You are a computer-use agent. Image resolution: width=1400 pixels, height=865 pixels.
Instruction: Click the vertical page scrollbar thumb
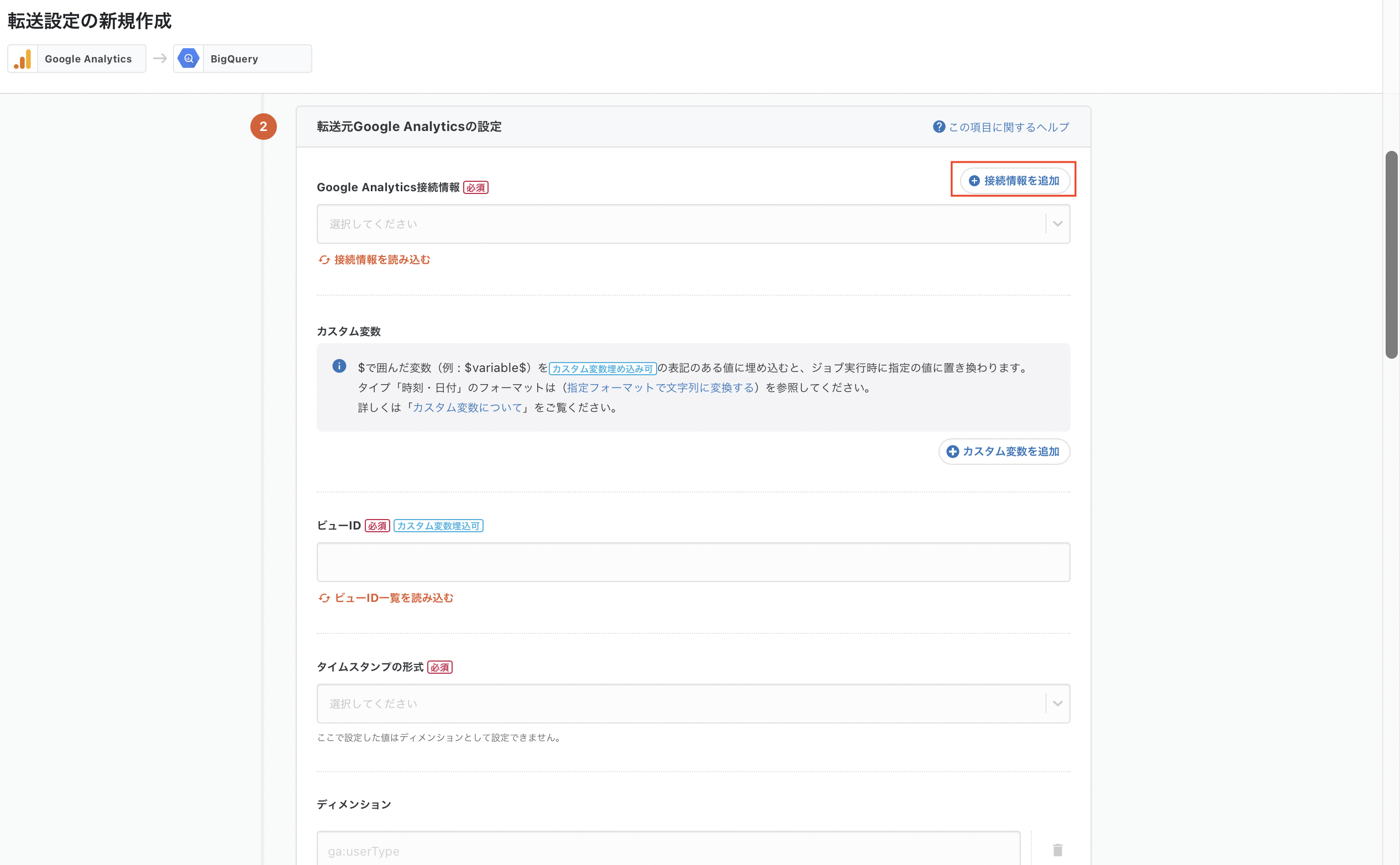point(1391,255)
